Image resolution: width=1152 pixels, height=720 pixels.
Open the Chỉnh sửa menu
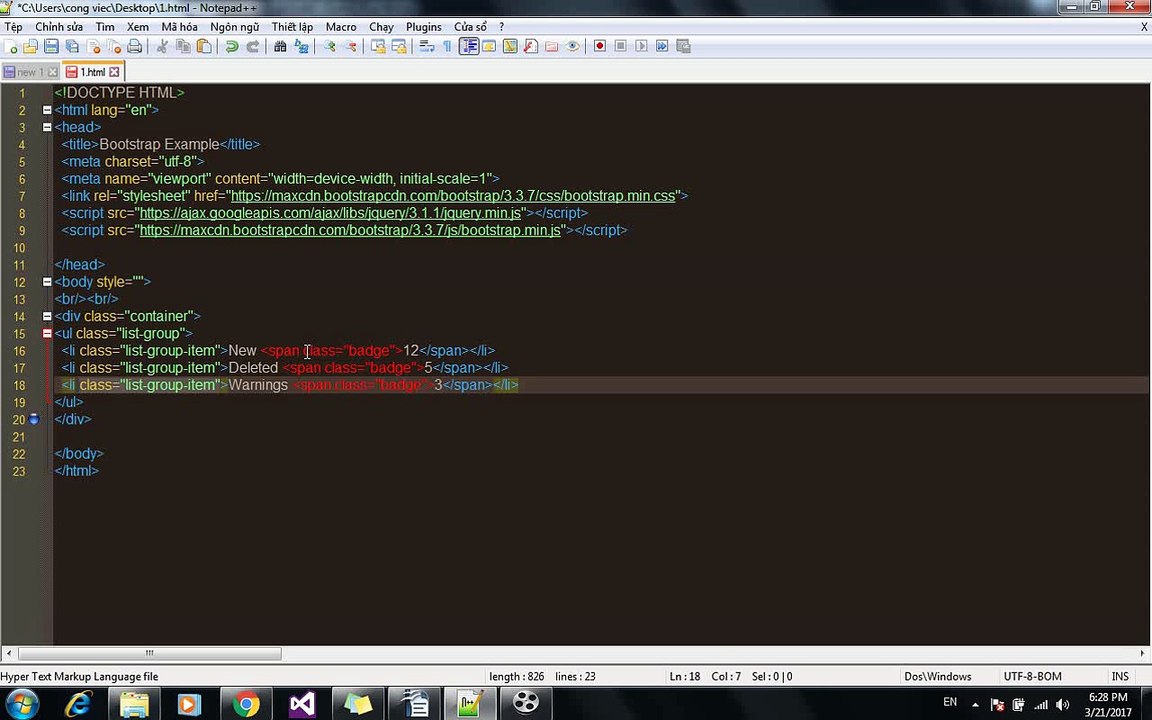pos(59,26)
